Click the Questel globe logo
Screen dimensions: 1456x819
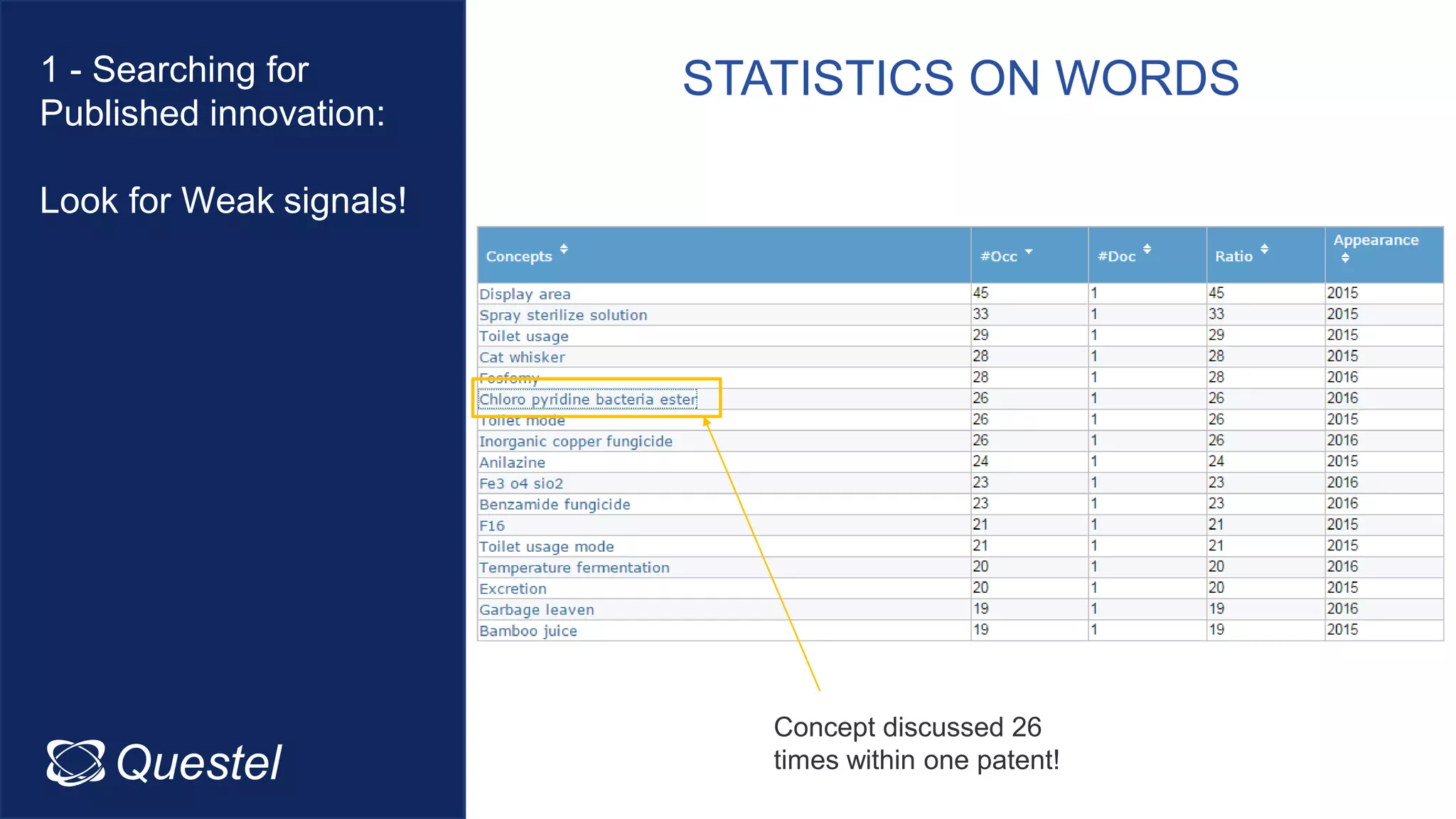[x=76, y=762]
